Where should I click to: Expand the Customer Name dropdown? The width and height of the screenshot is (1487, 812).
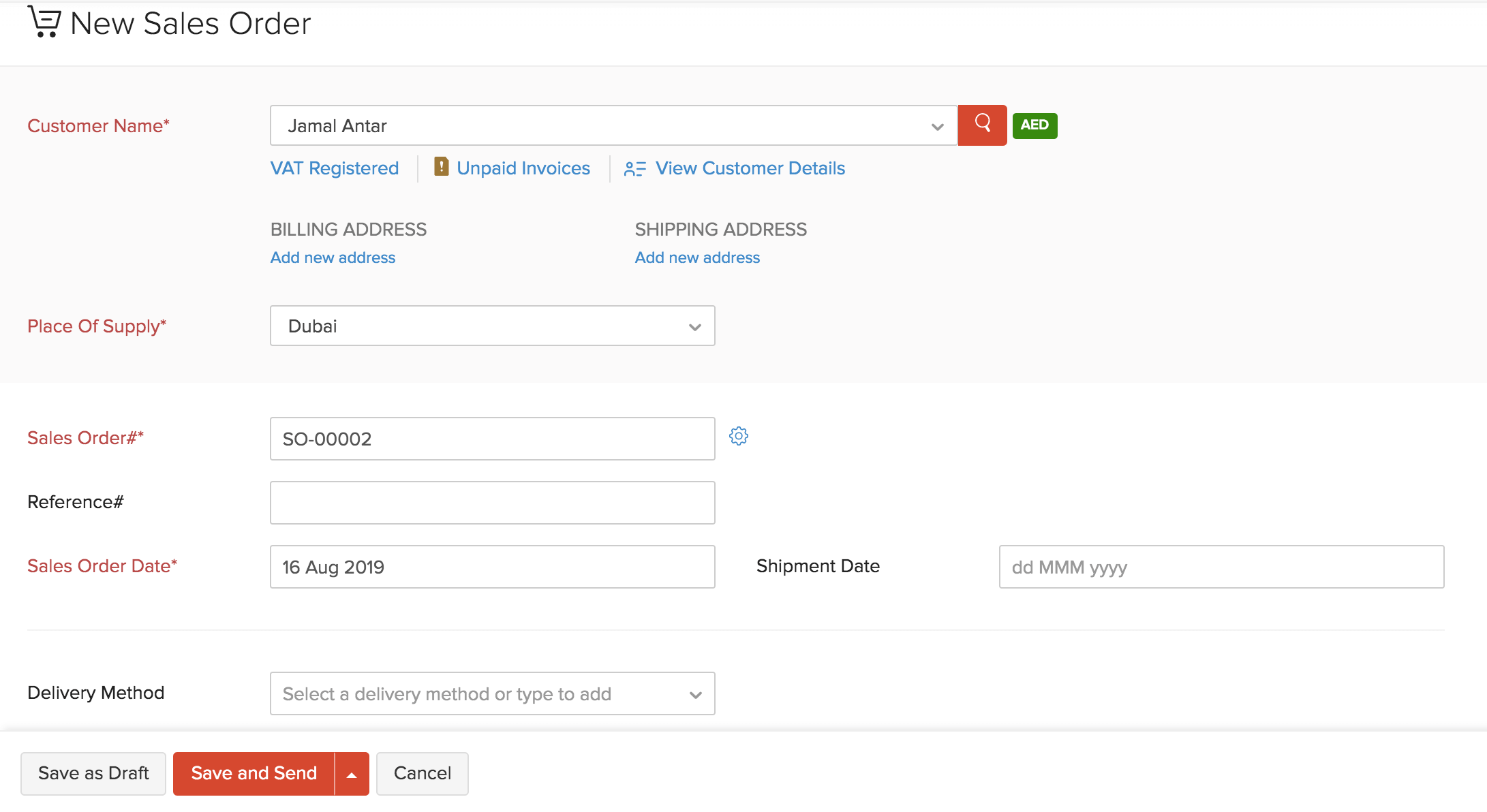(x=937, y=127)
